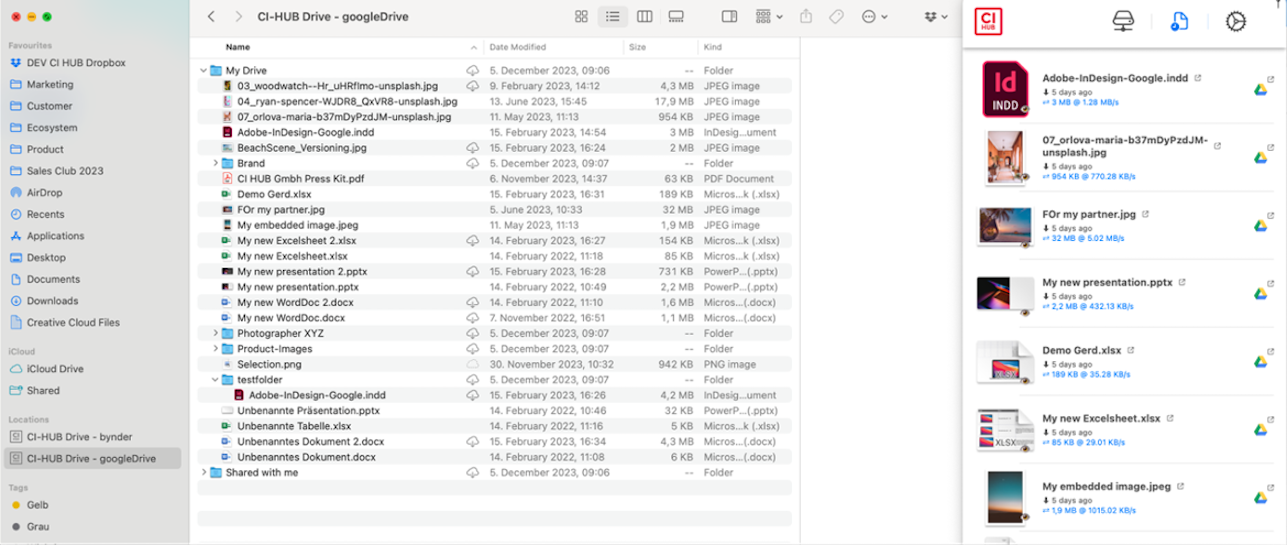Toggle eye badge on 07_orlova-maria thumbnail
The image size is (1287, 545).
[1025, 179]
